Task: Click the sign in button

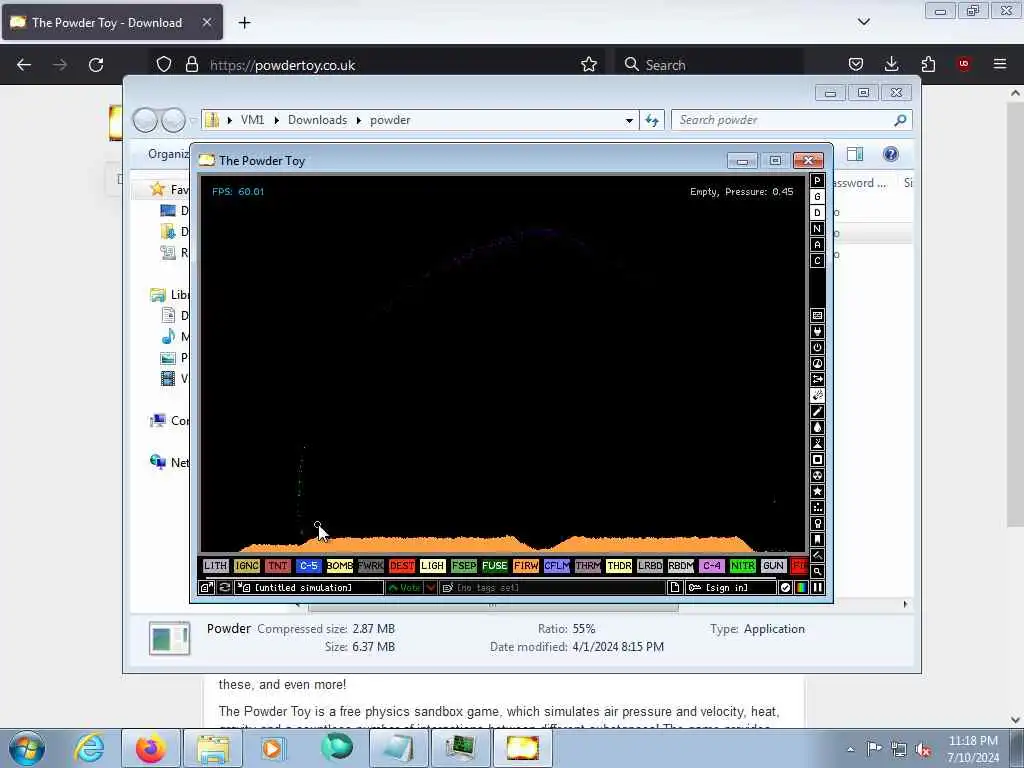Action: tap(730, 587)
